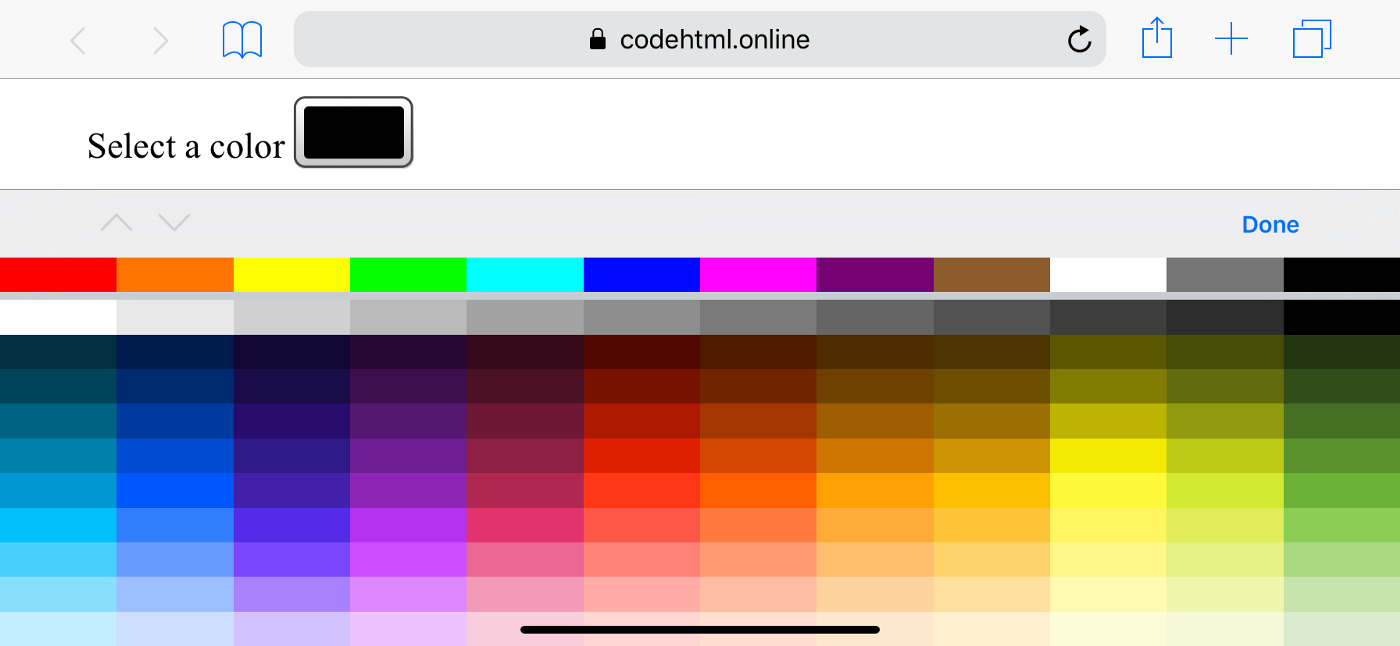Pick the brown swatch in top row
The width and height of the screenshot is (1400, 646).
(x=992, y=275)
